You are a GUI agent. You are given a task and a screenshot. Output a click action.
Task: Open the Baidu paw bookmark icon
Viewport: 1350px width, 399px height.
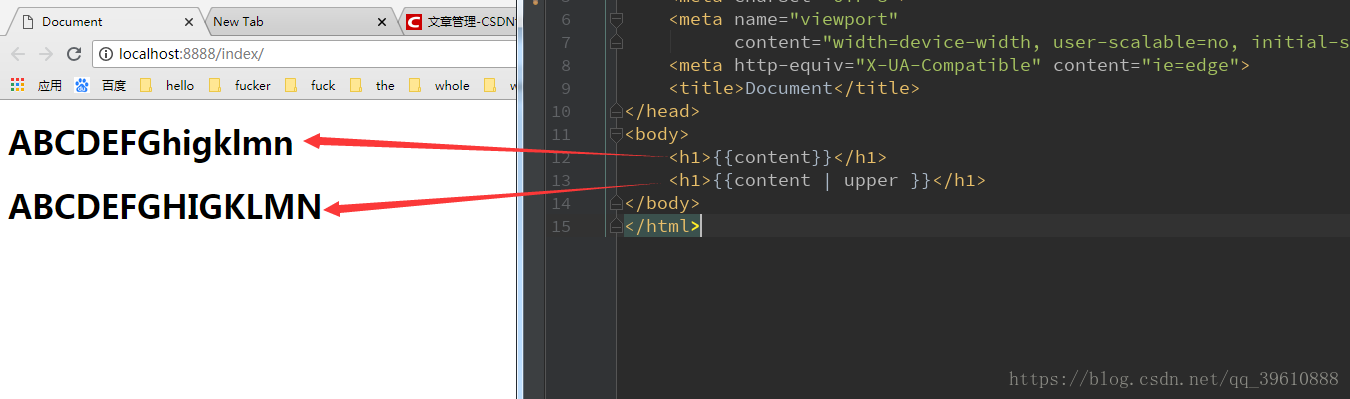(82, 86)
